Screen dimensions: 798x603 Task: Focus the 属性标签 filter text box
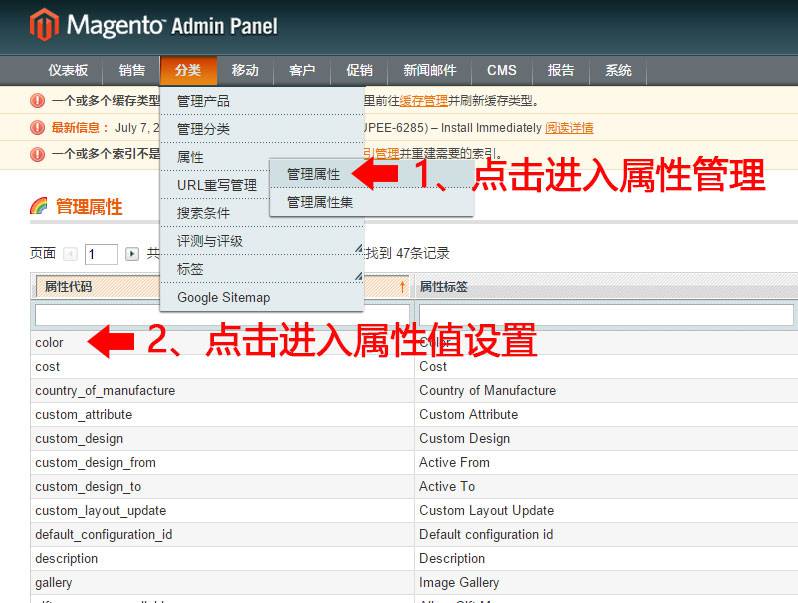605,315
